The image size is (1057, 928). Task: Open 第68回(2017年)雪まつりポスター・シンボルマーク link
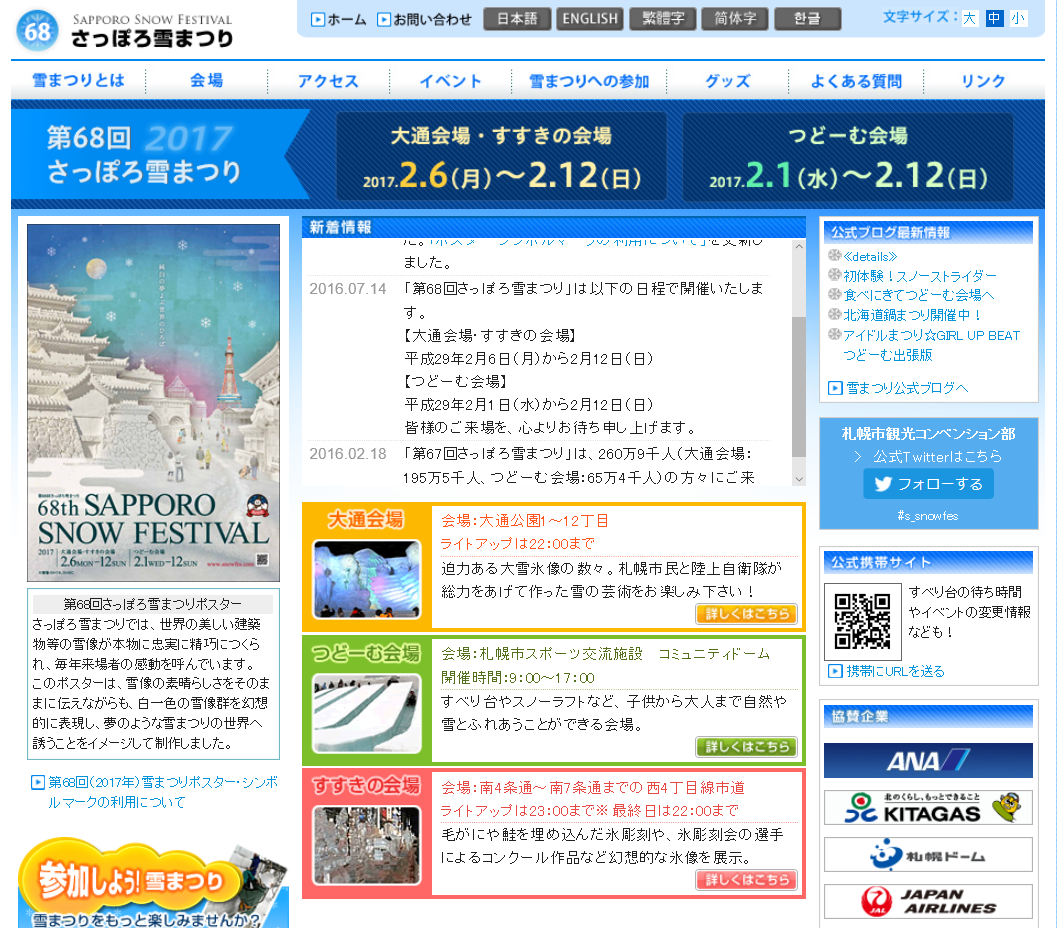(x=162, y=792)
